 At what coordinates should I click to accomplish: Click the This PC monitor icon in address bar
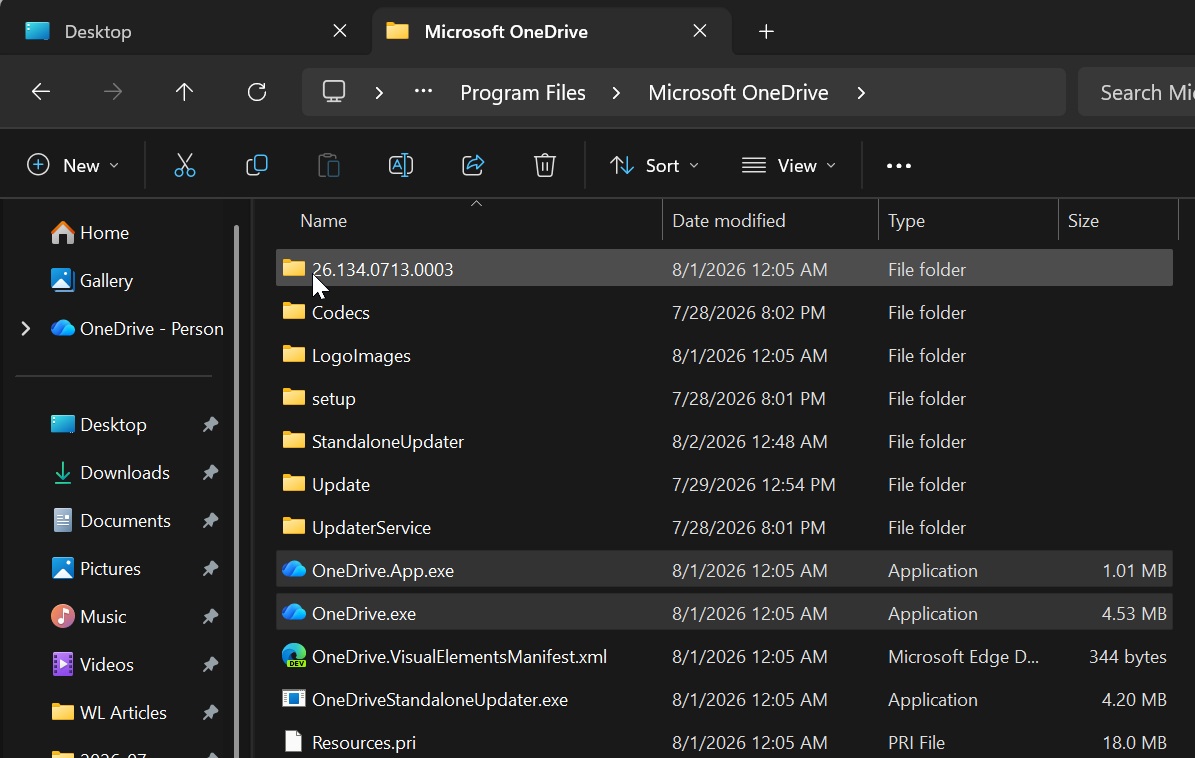pos(334,92)
